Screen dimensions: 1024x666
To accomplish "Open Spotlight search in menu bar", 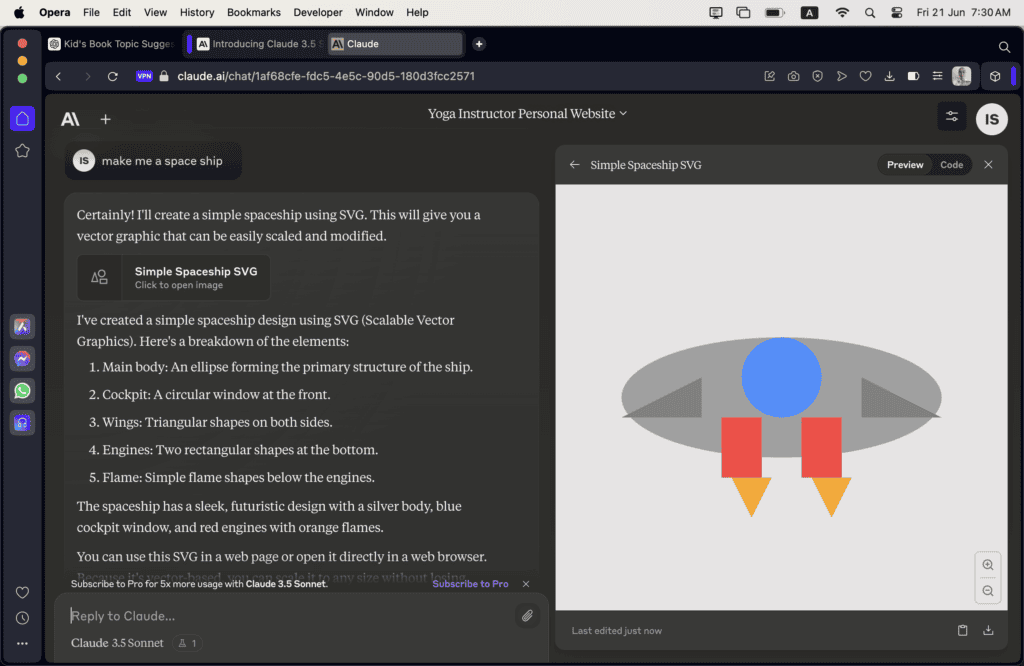I will pyautogui.click(x=869, y=12).
